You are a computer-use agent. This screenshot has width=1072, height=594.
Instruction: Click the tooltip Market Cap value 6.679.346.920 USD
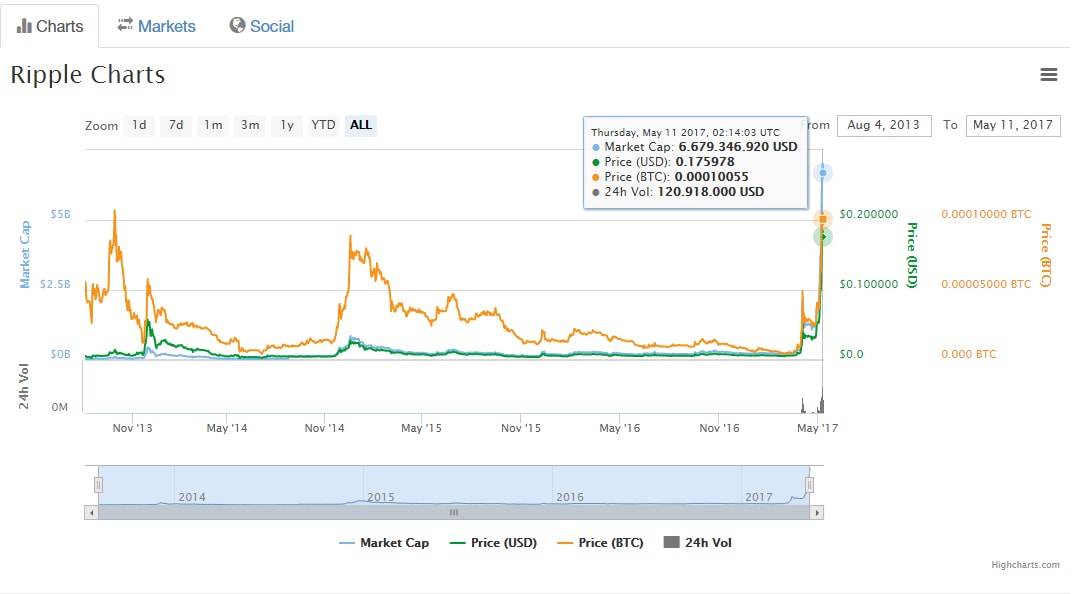(738, 147)
